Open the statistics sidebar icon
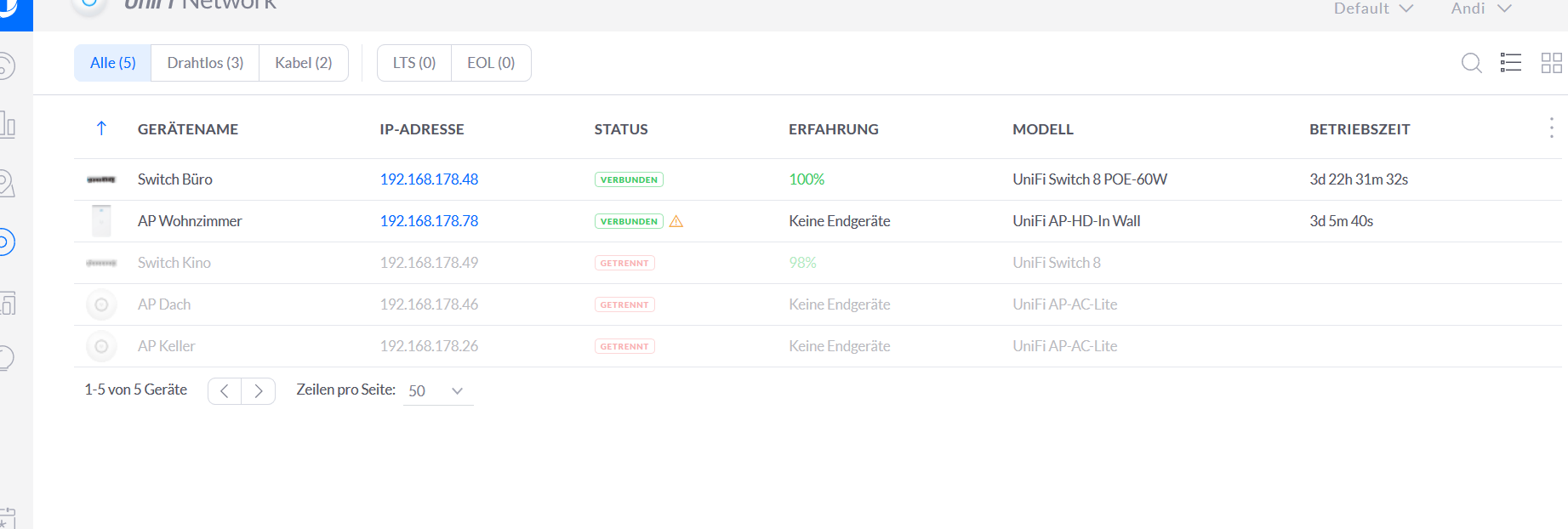1568x529 pixels. point(7,125)
